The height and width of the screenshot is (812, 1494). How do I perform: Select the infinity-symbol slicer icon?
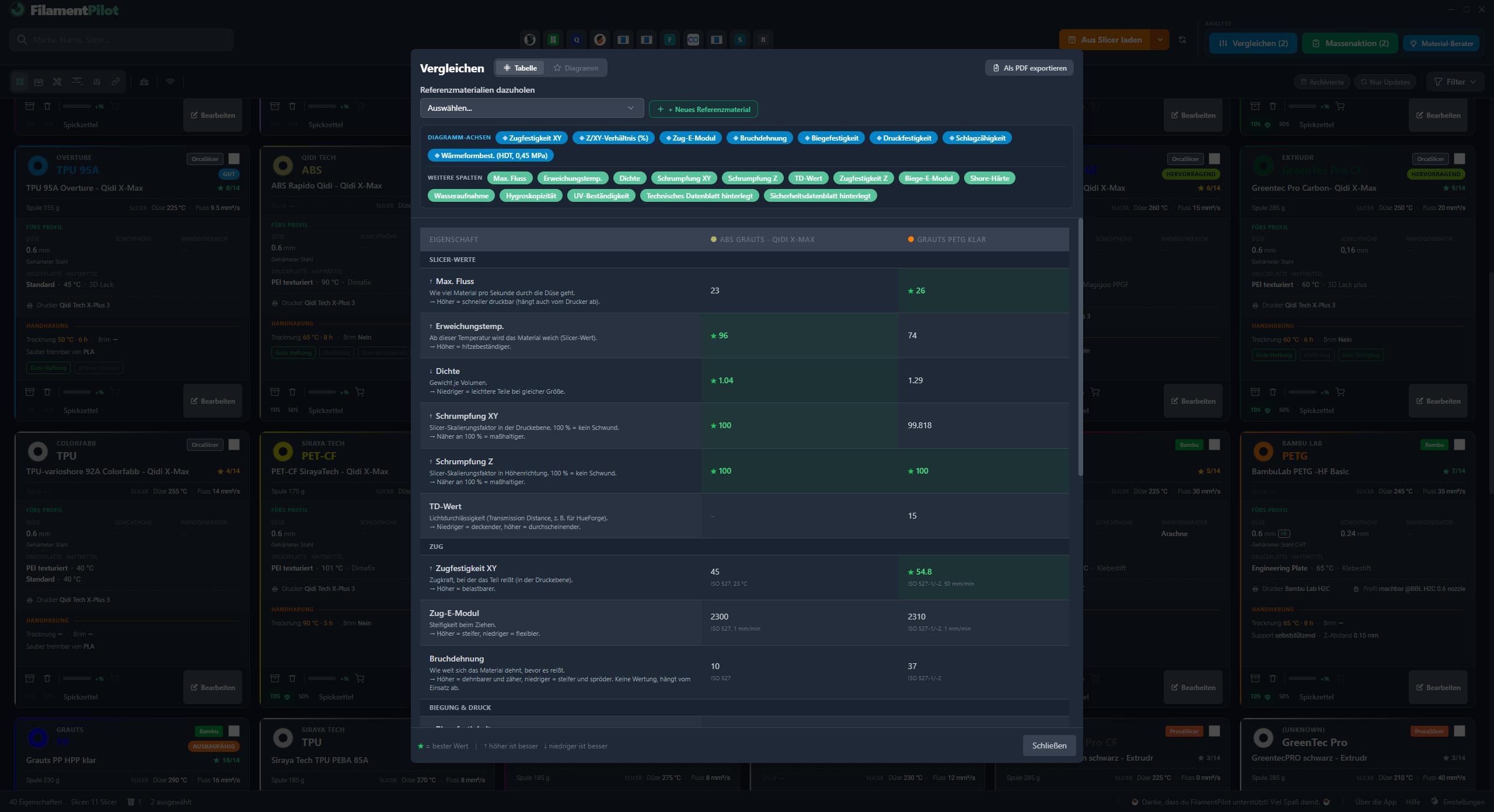(693, 40)
